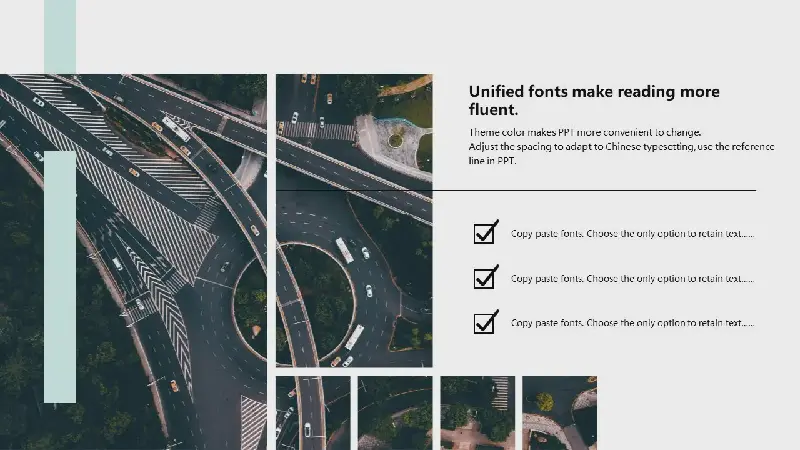The image size is (800, 450).
Task: Click the tall teal bar overlapping left photo
Action: [x=60, y=276]
